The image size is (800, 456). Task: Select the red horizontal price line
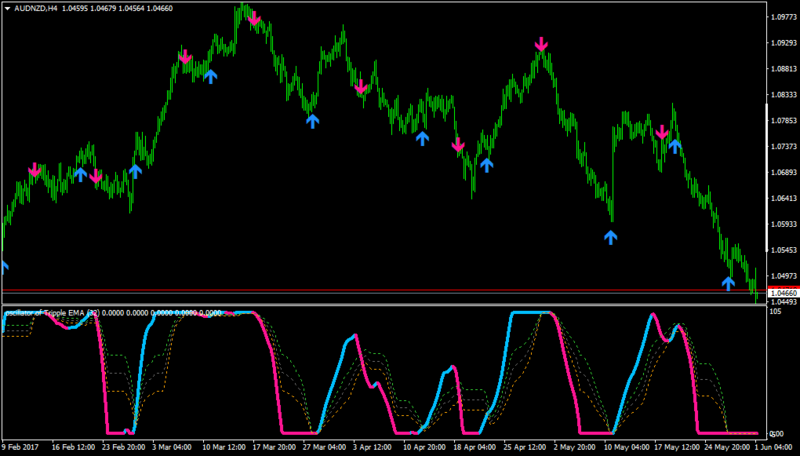[384, 290]
